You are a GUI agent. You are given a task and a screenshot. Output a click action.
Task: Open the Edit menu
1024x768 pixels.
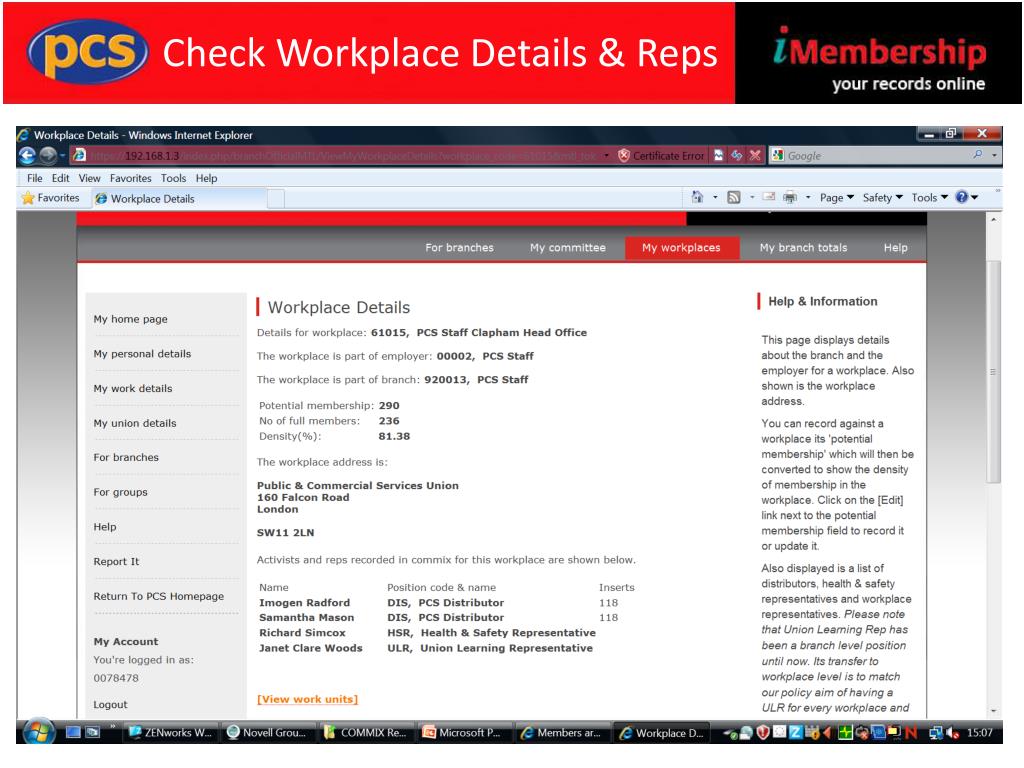[60, 178]
